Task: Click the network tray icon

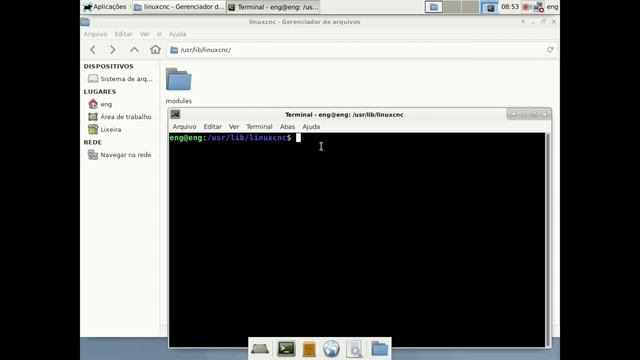Action: click(539, 7)
